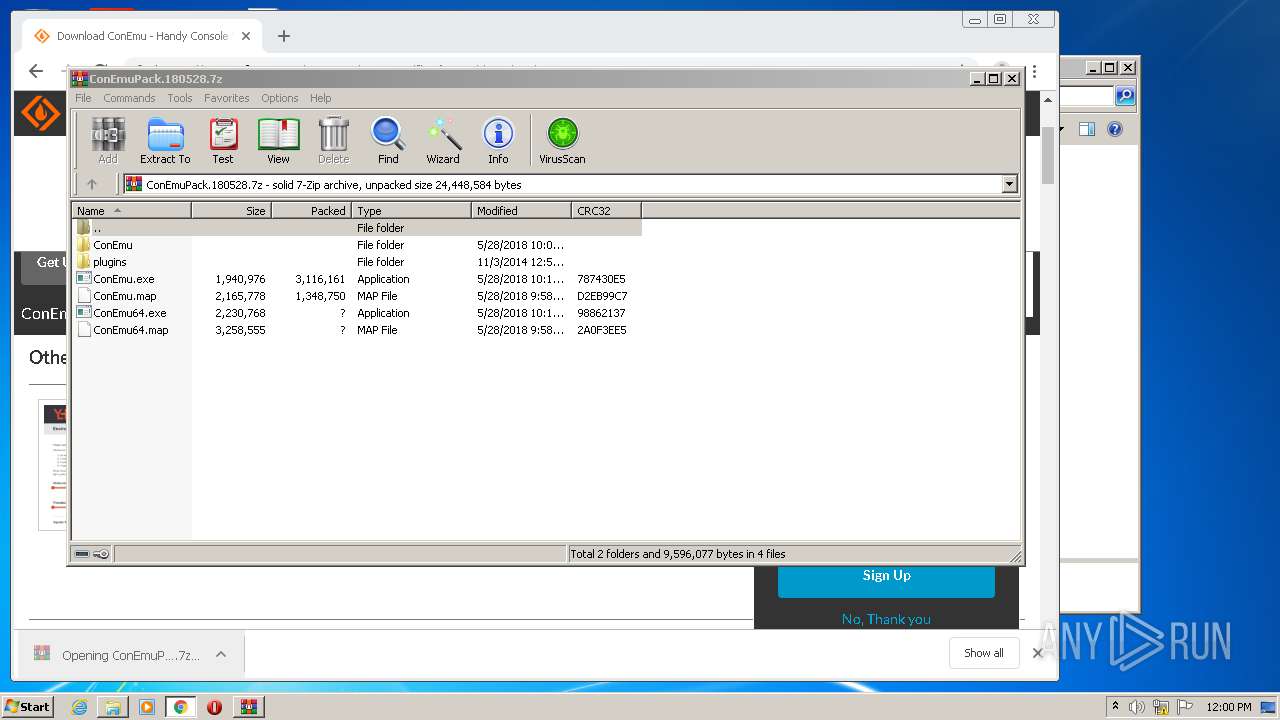The height and width of the screenshot is (720, 1280).
Task: Open the File menu
Action: [83, 98]
